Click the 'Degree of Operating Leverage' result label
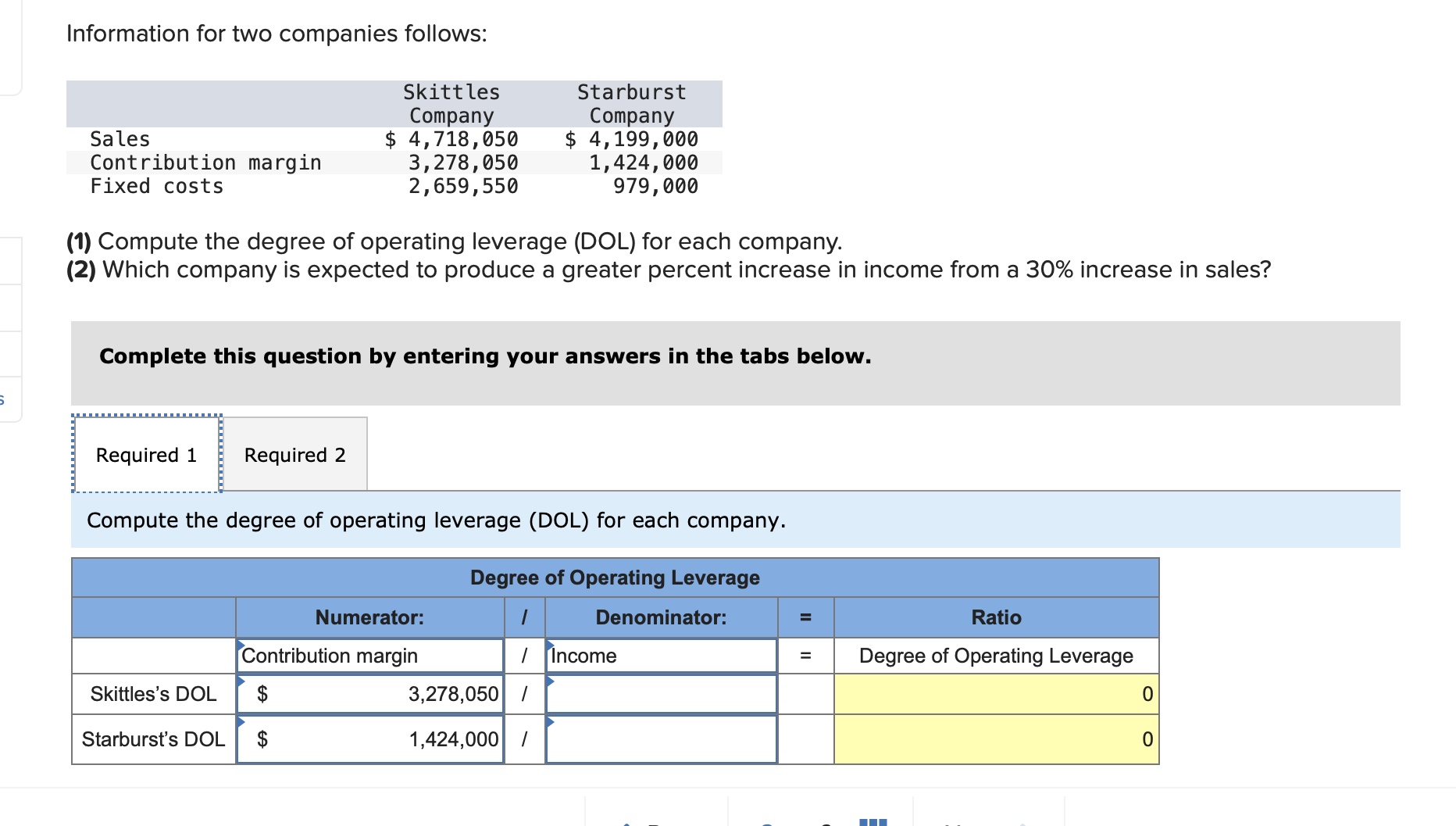Screen dimensions: 1456x826 click(x=996, y=656)
